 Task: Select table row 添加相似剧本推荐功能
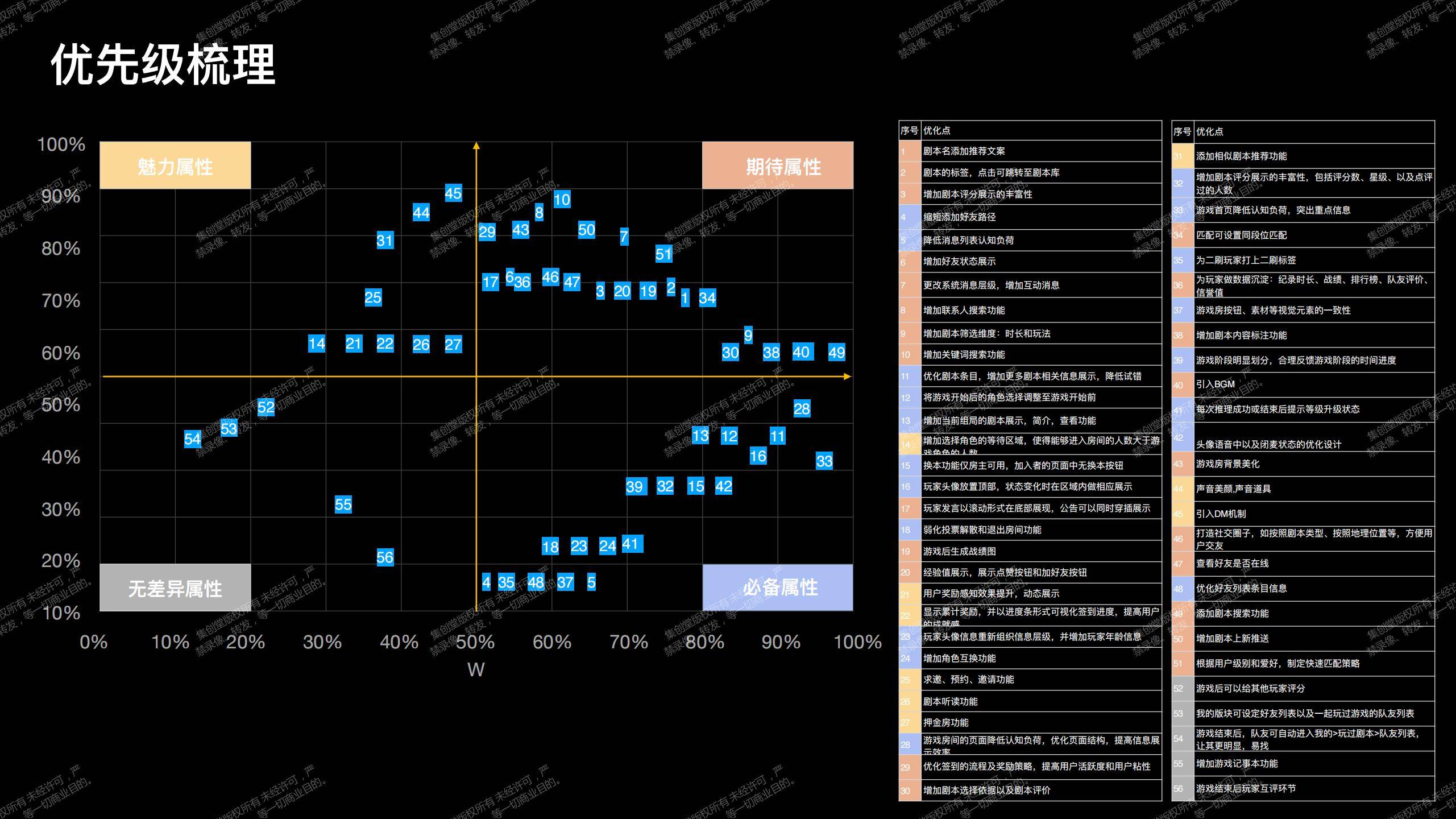[x=1303, y=156]
